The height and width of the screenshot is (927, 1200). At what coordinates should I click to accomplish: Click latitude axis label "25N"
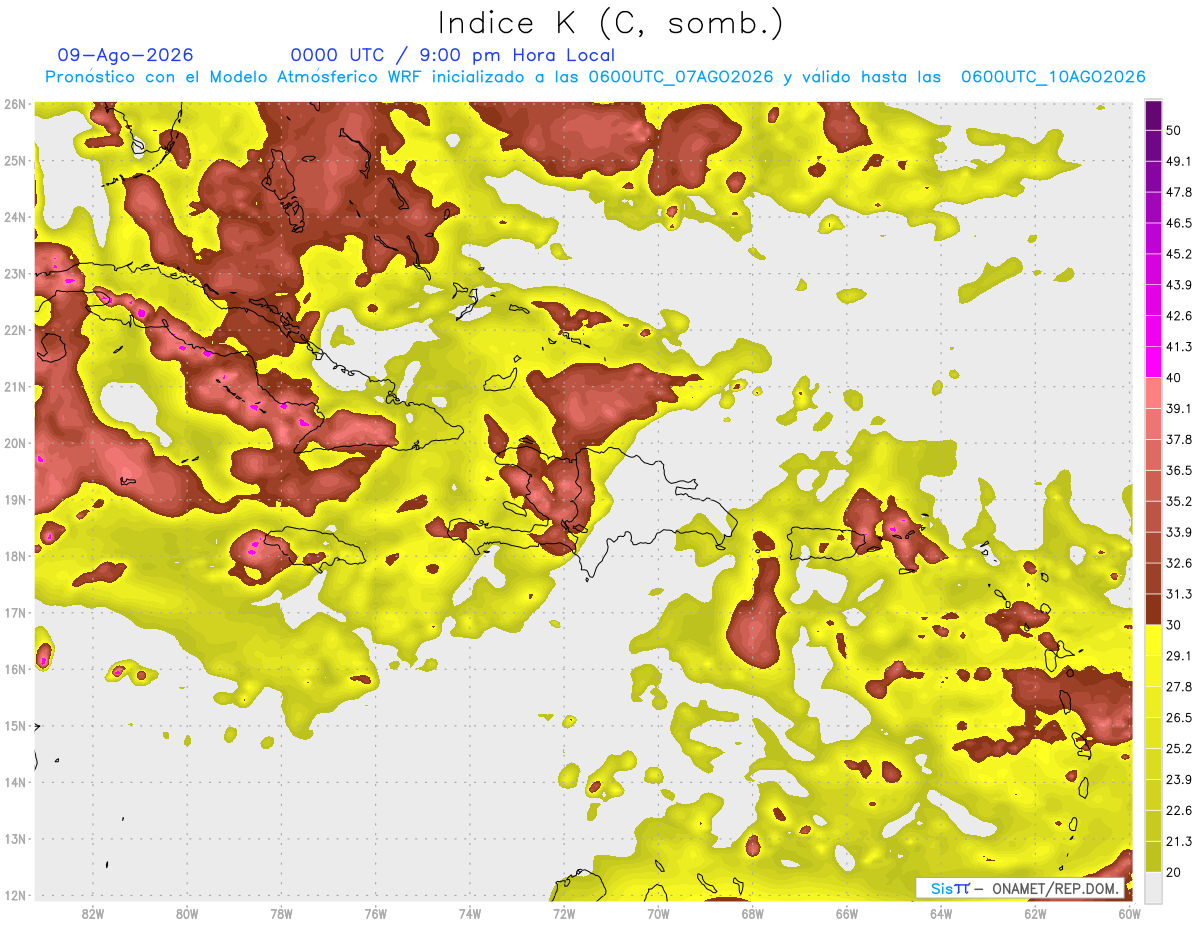[14, 160]
